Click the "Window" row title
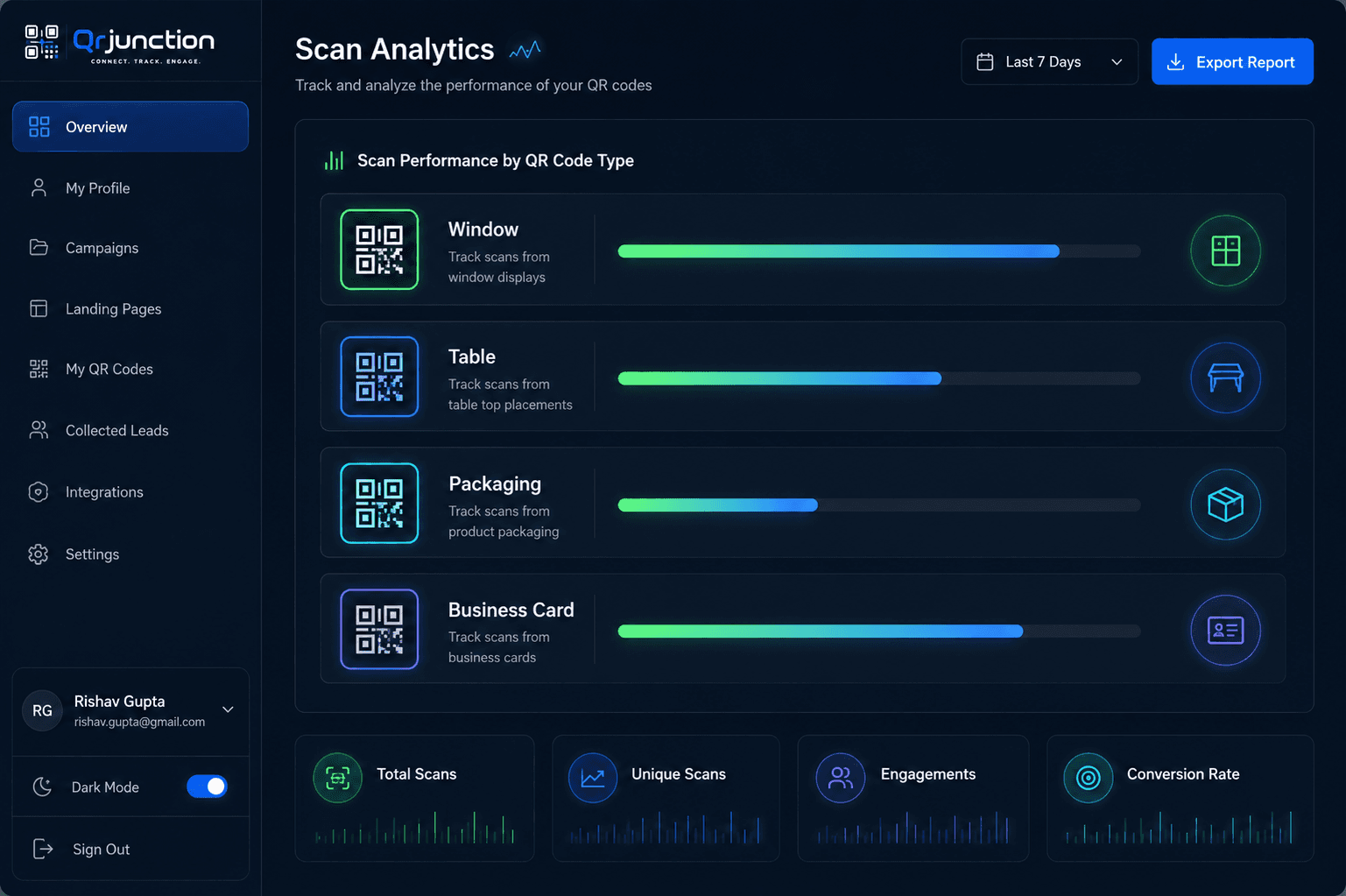Viewport: 1346px width, 896px height. 483,229
